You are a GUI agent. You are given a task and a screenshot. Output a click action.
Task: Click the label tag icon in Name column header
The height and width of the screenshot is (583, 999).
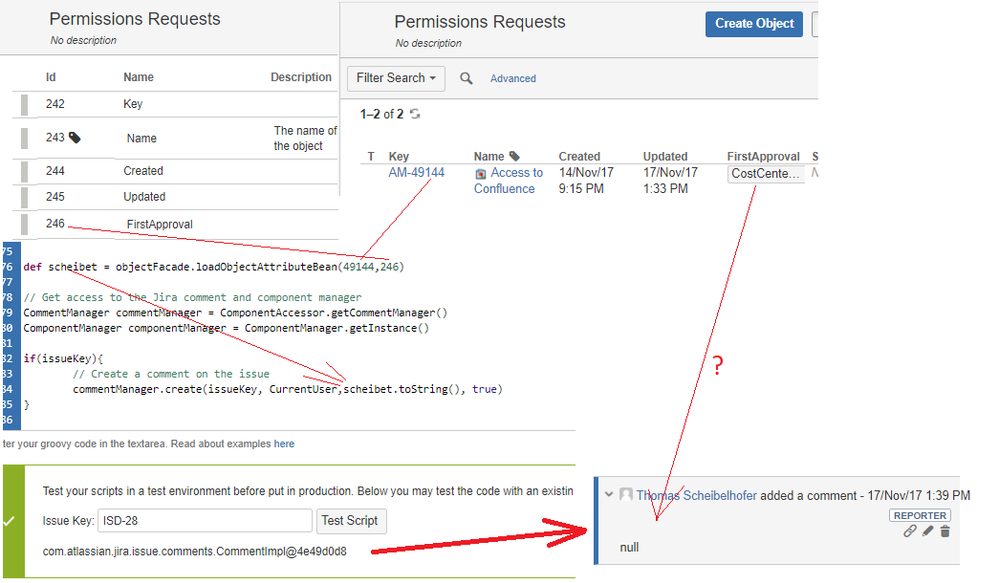tap(515, 156)
